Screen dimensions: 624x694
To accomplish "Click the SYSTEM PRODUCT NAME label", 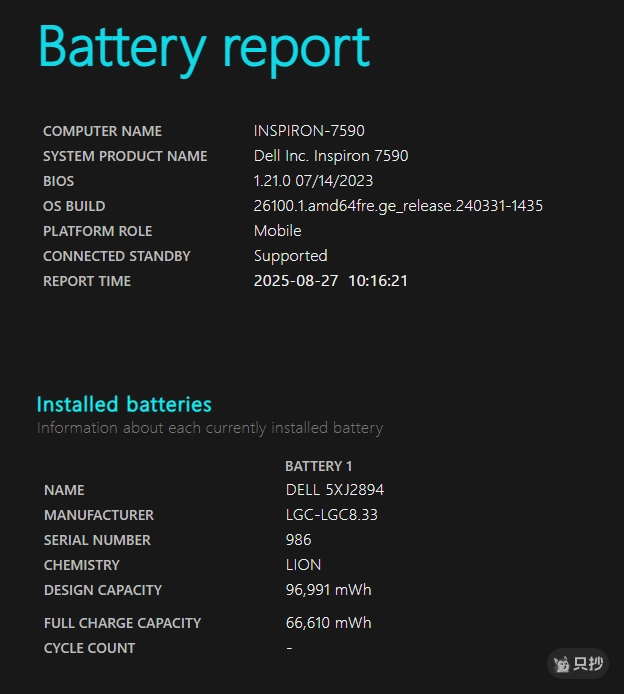I will (125, 156).
